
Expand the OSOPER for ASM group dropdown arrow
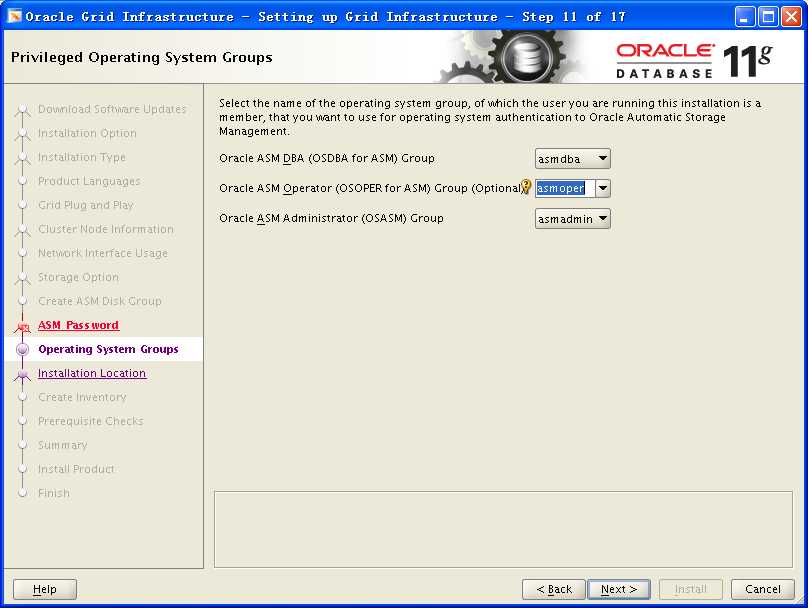(603, 189)
